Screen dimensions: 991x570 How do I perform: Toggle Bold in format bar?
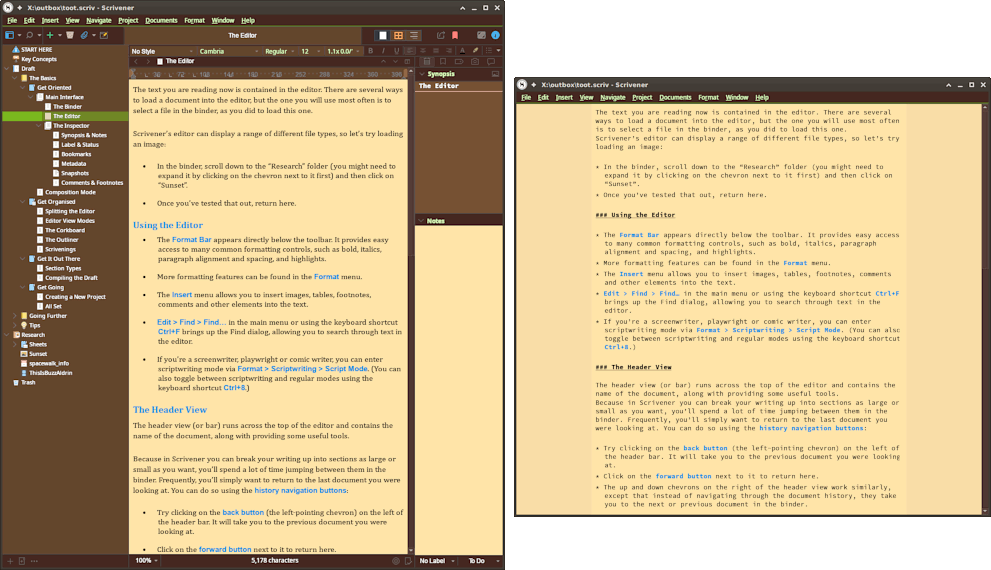coord(370,51)
